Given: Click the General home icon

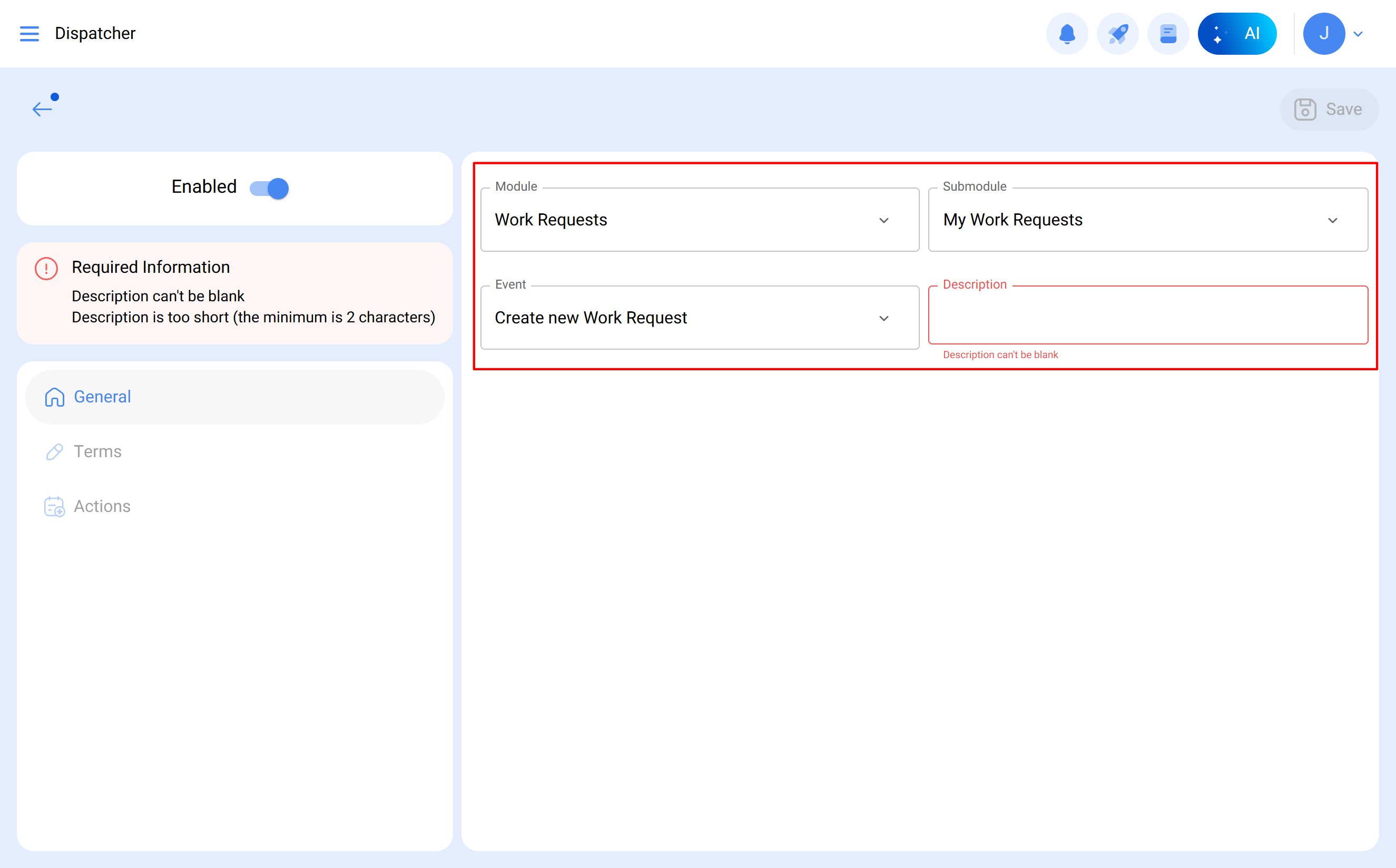Looking at the screenshot, I should click(55, 397).
